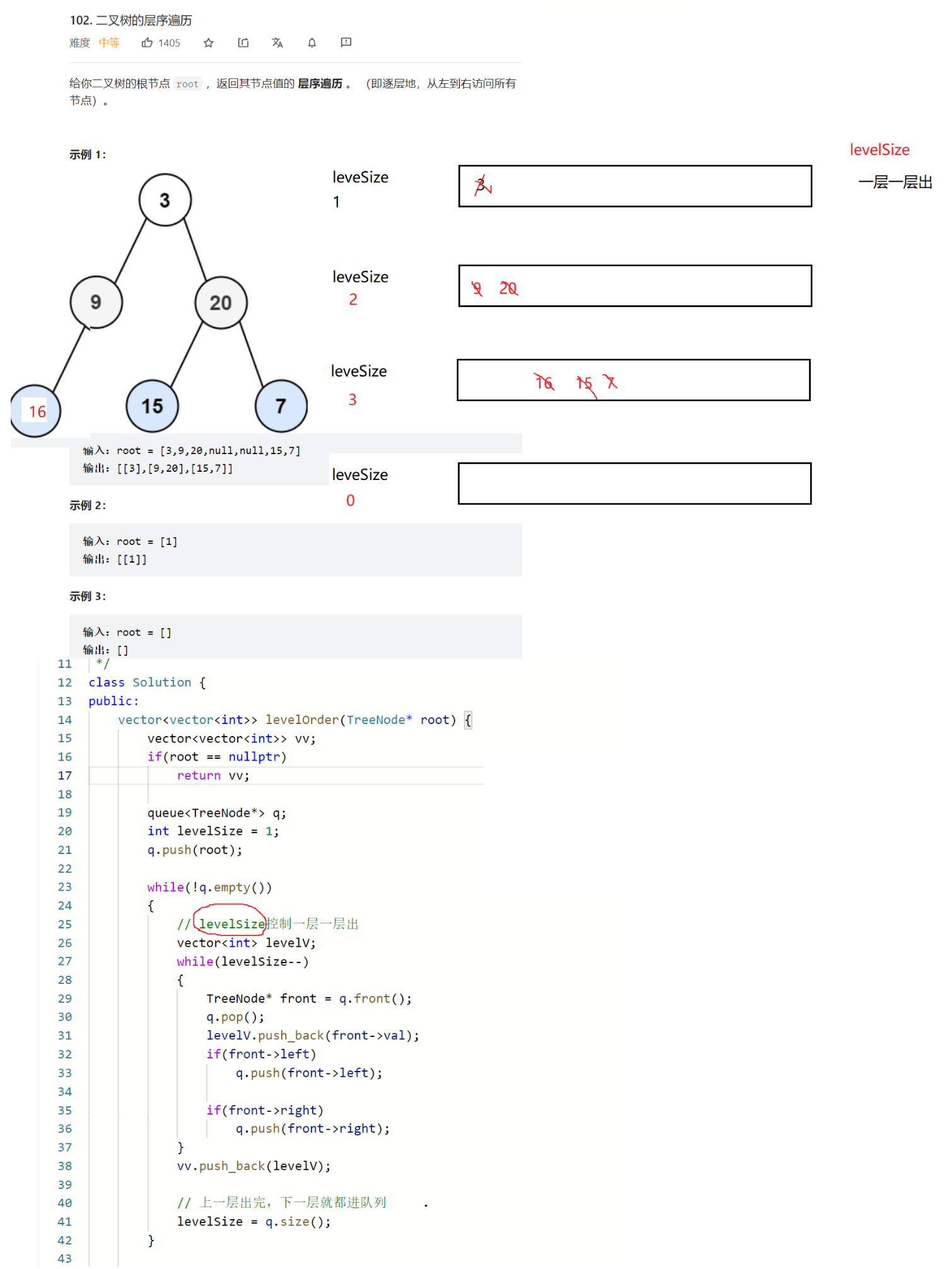The image size is (952, 1269).
Task: Click the empty fourth queue box
Action: pos(634,483)
